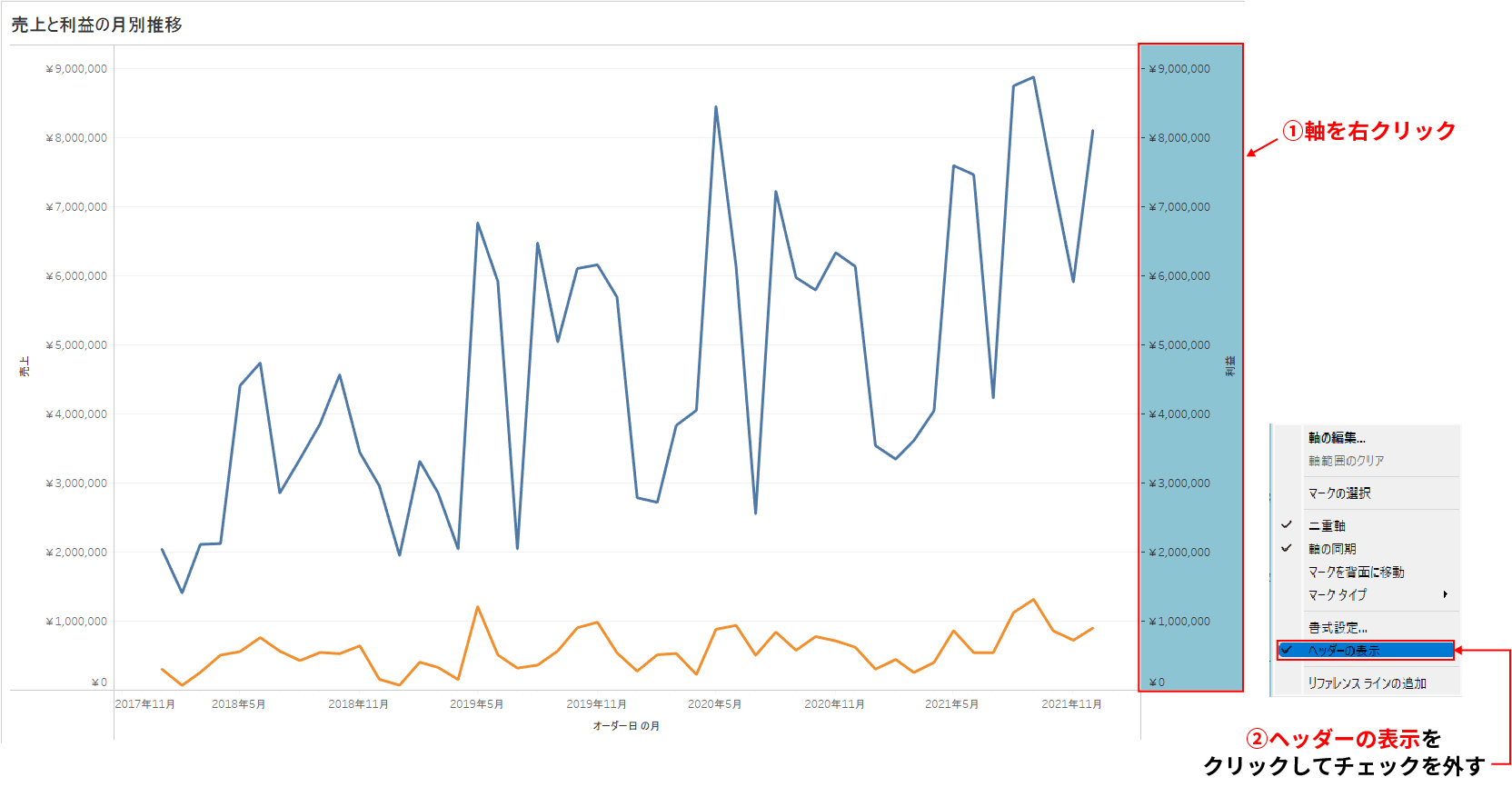The image size is (1512, 797).
Task: Click the 2021年5月 date axis label
Action: pyautogui.click(x=952, y=704)
